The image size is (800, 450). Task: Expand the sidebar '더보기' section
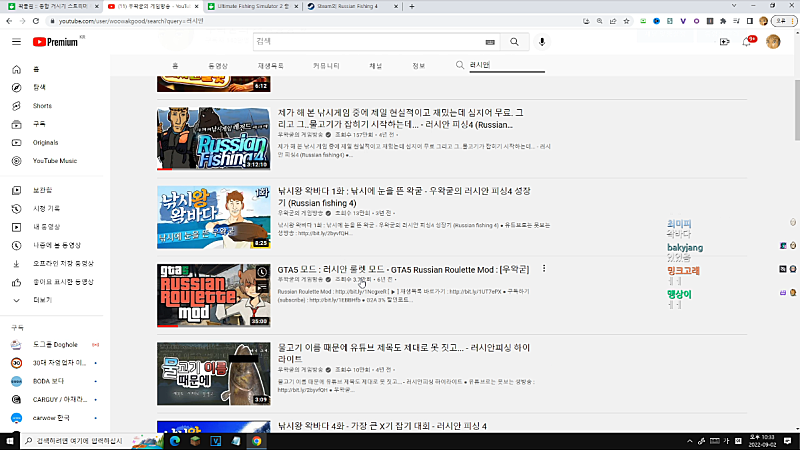coord(43,299)
